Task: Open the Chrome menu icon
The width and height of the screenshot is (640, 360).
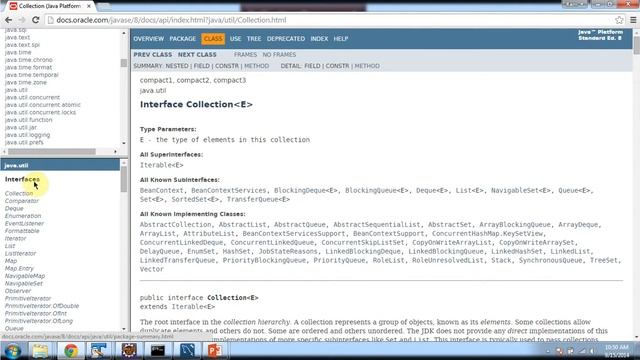Action: point(633,20)
